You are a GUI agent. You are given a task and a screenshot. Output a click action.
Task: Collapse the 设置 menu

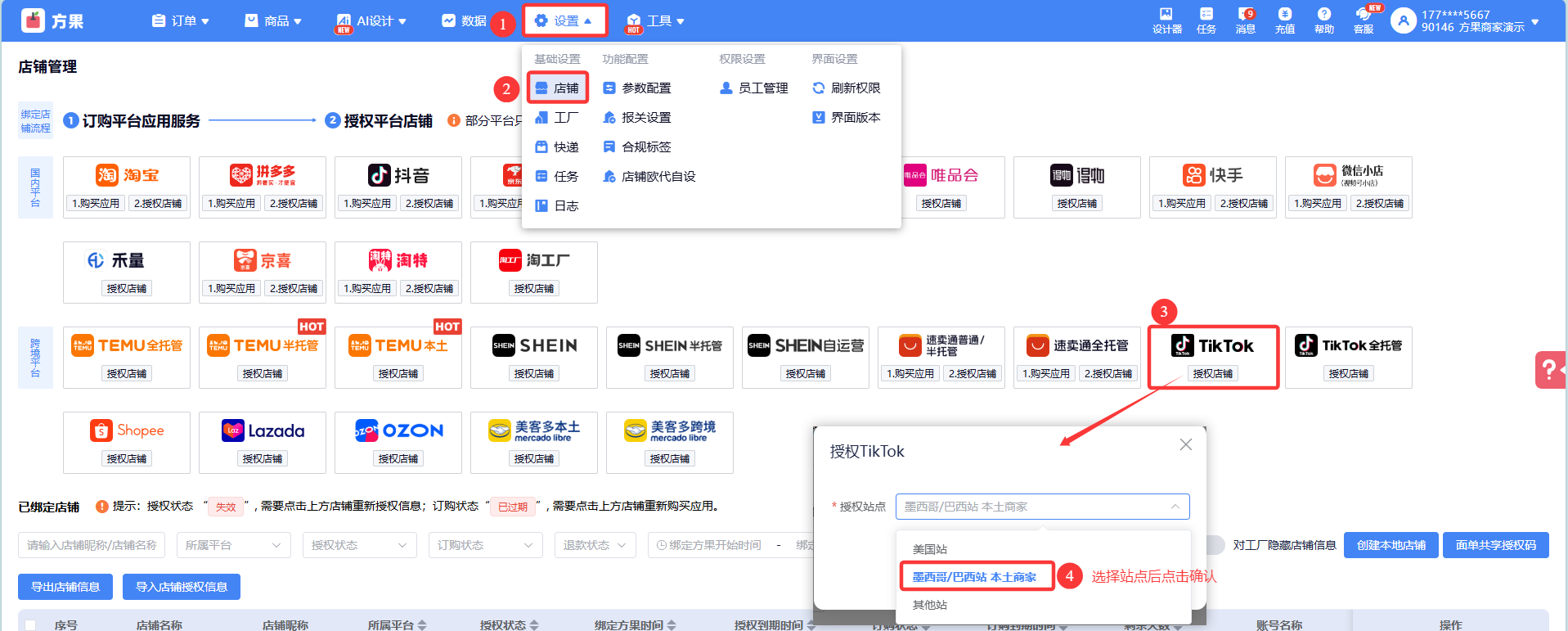(564, 21)
